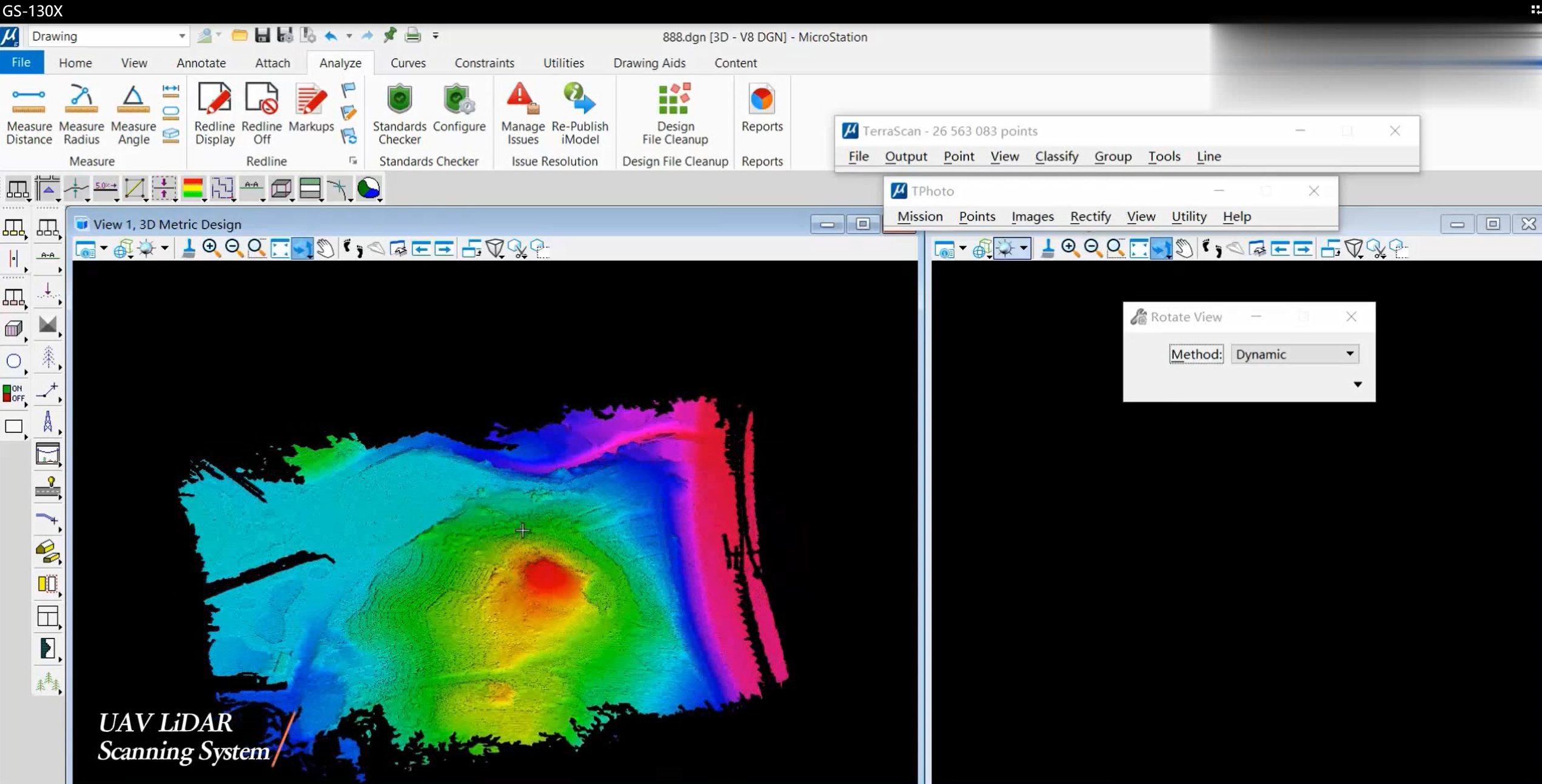Open TerraScan Output menu
The width and height of the screenshot is (1542, 784).
point(906,156)
